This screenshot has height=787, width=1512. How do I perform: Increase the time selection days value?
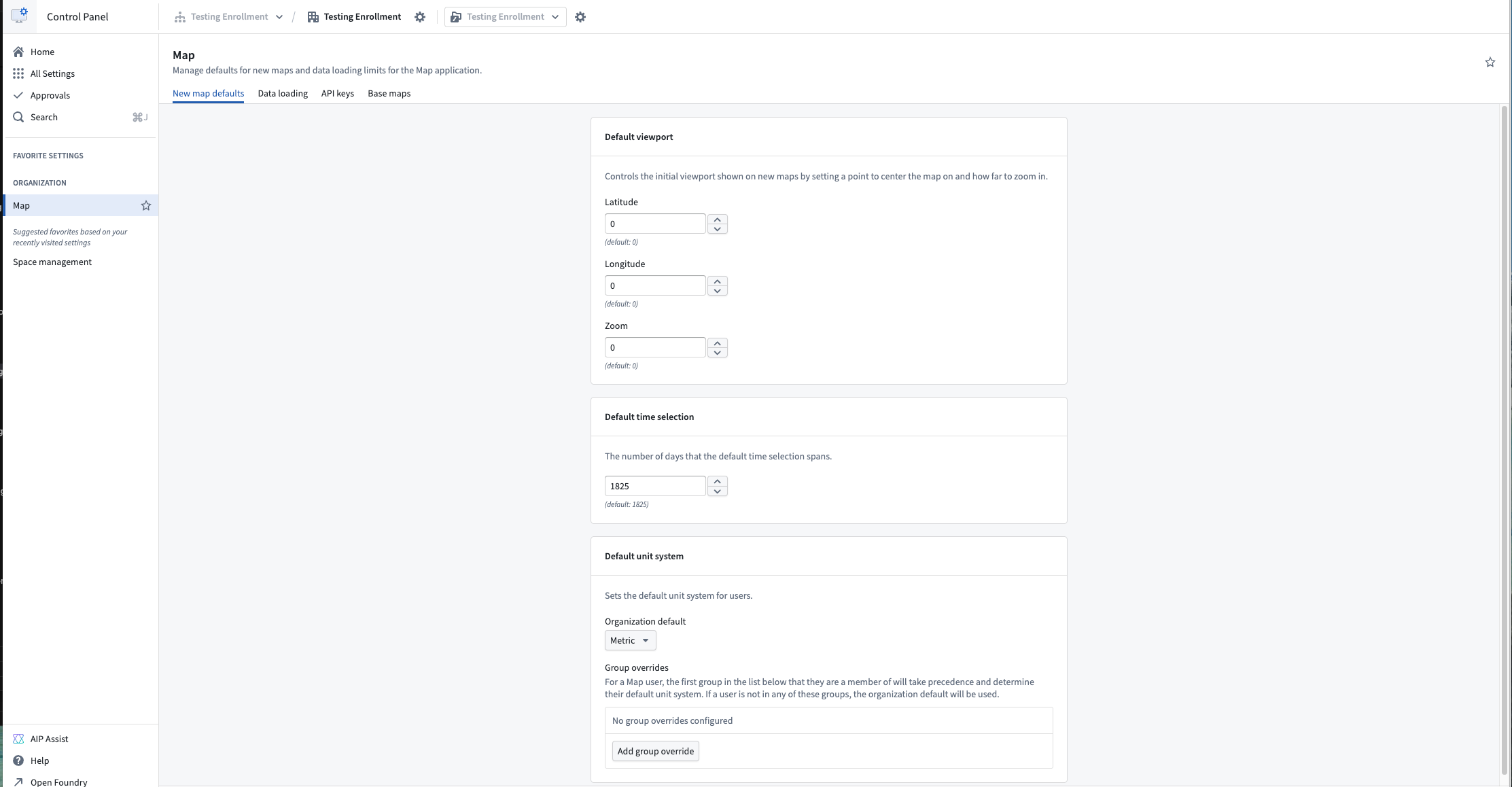pos(718,482)
